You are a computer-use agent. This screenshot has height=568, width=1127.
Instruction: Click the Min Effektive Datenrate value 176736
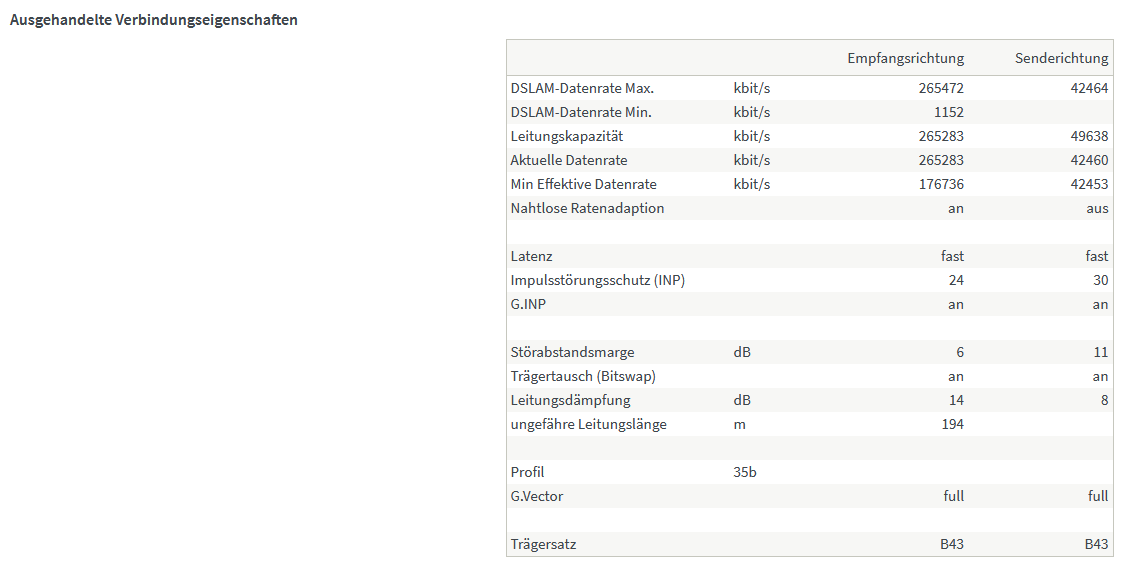(x=941, y=184)
